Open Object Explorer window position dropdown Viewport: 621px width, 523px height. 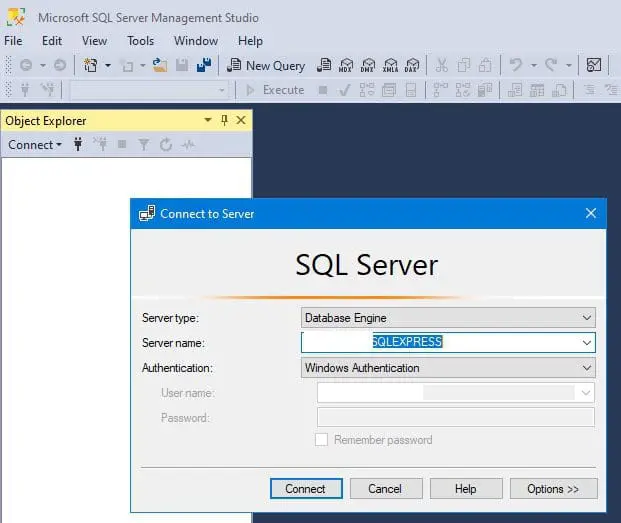point(208,120)
